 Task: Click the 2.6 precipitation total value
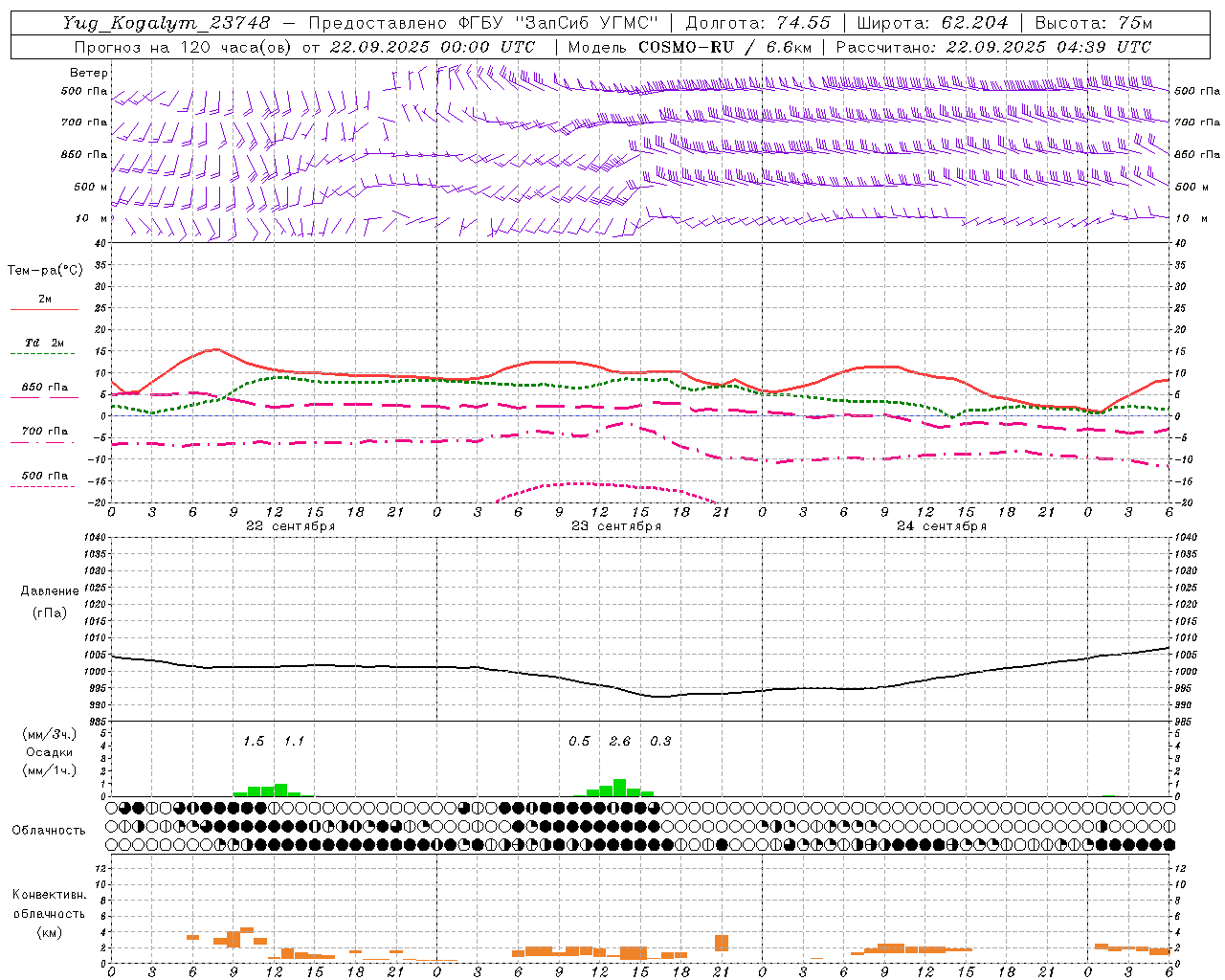point(620,742)
